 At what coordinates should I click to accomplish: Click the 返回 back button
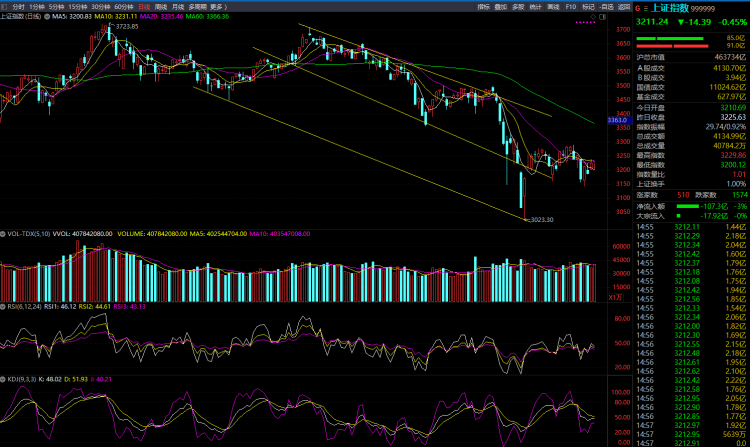[623, 7]
